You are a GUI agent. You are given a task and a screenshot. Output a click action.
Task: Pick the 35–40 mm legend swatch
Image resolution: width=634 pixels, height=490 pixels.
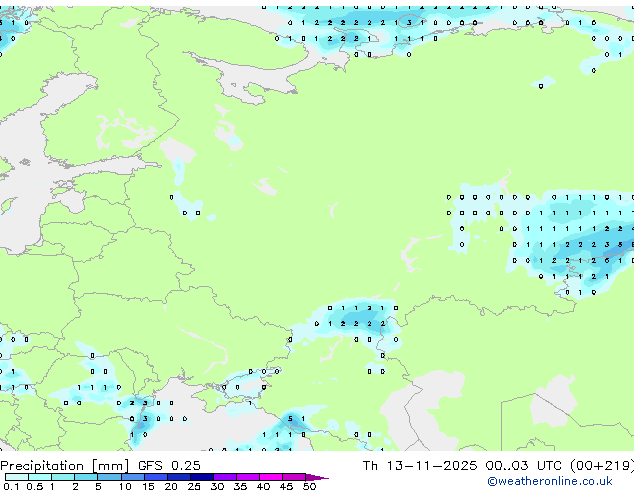[247, 477]
